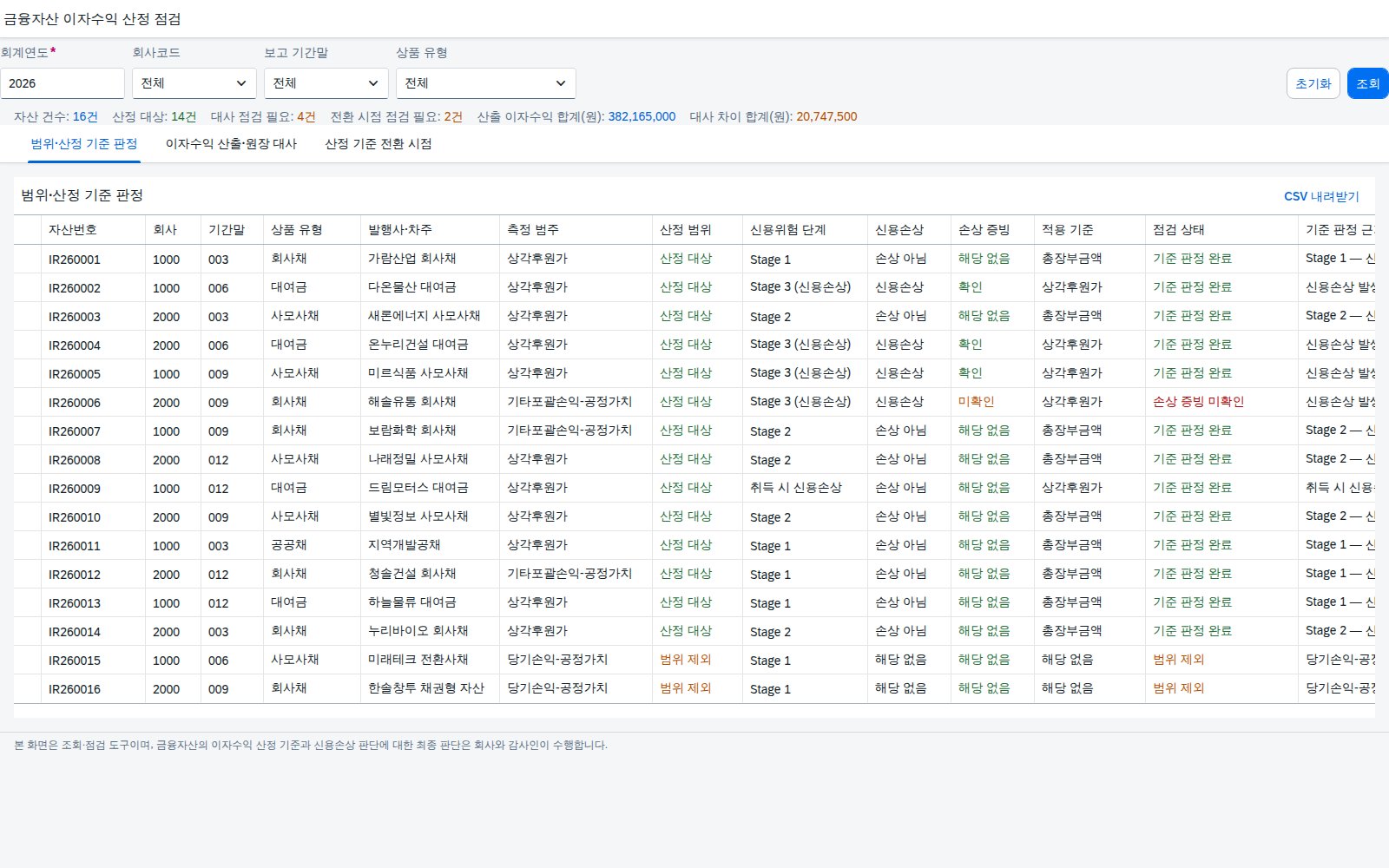
Task: Click 미확인 evidence cell in IR260006 row
Action: point(977,402)
